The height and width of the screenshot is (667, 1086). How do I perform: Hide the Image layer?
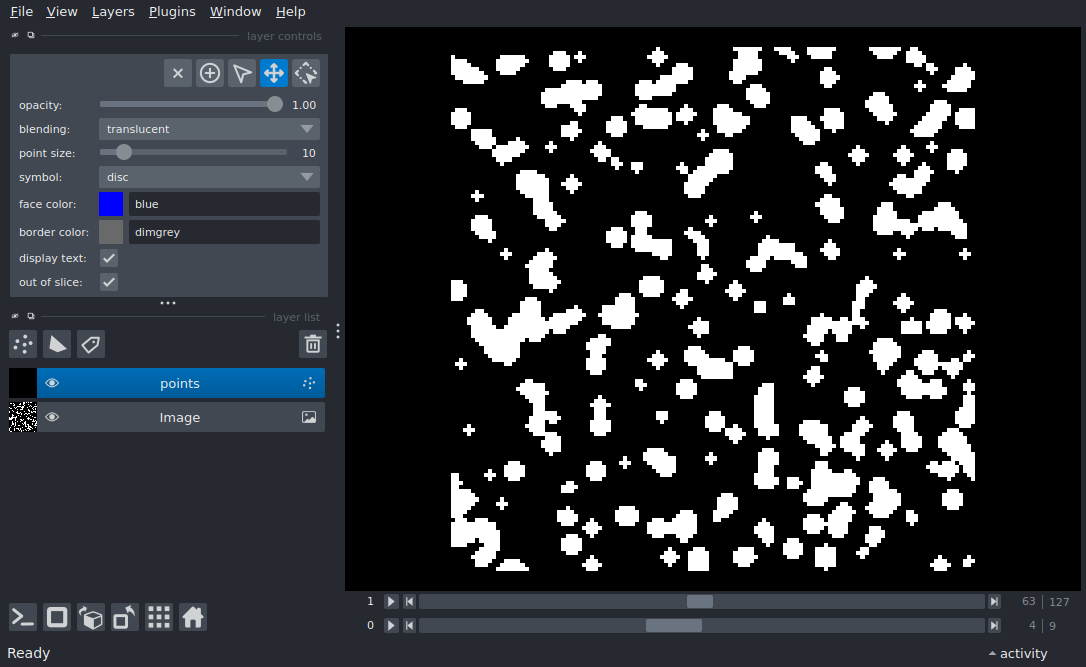click(52, 417)
